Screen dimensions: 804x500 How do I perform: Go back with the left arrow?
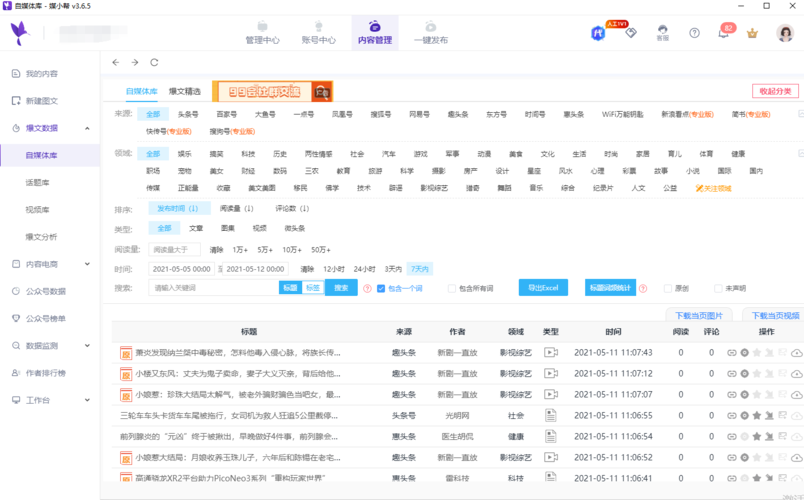coord(116,62)
